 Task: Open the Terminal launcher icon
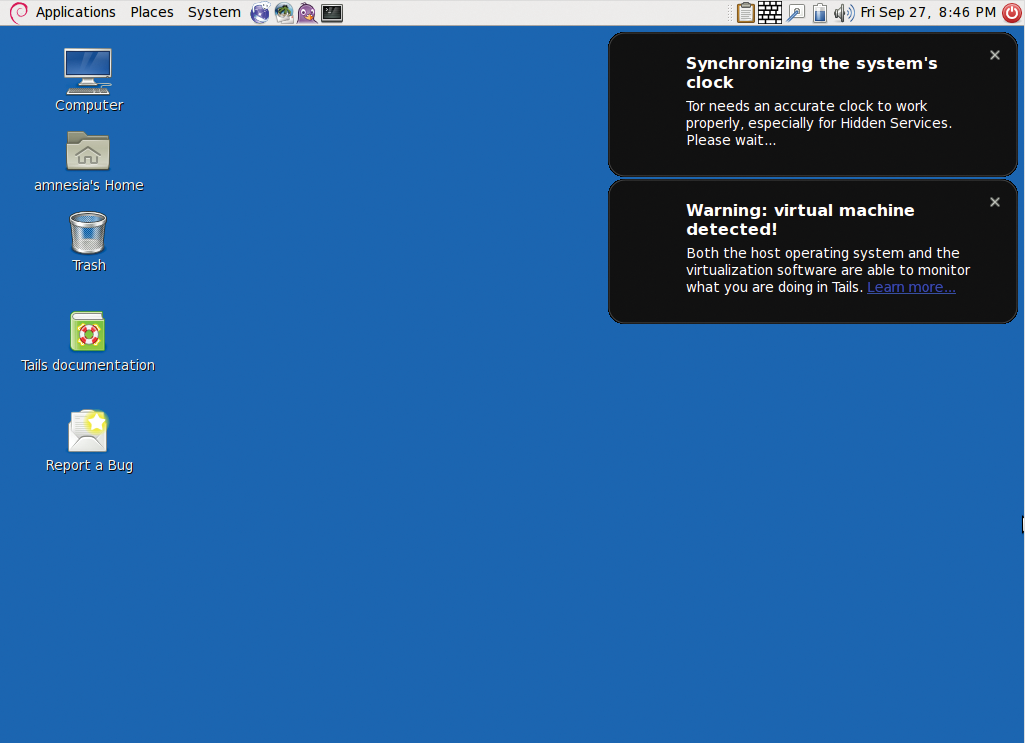click(x=332, y=13)
